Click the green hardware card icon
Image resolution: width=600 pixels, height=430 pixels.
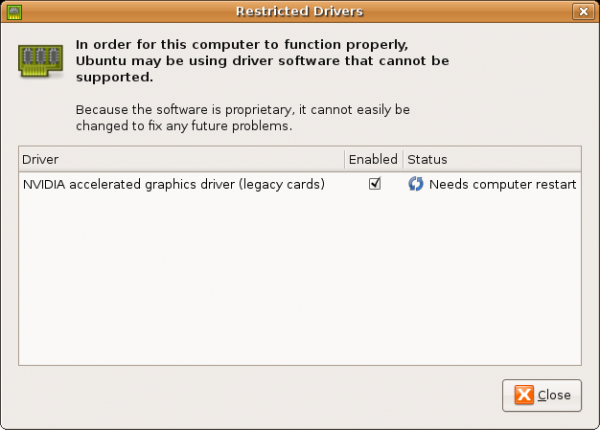click(x=39, y=62)
